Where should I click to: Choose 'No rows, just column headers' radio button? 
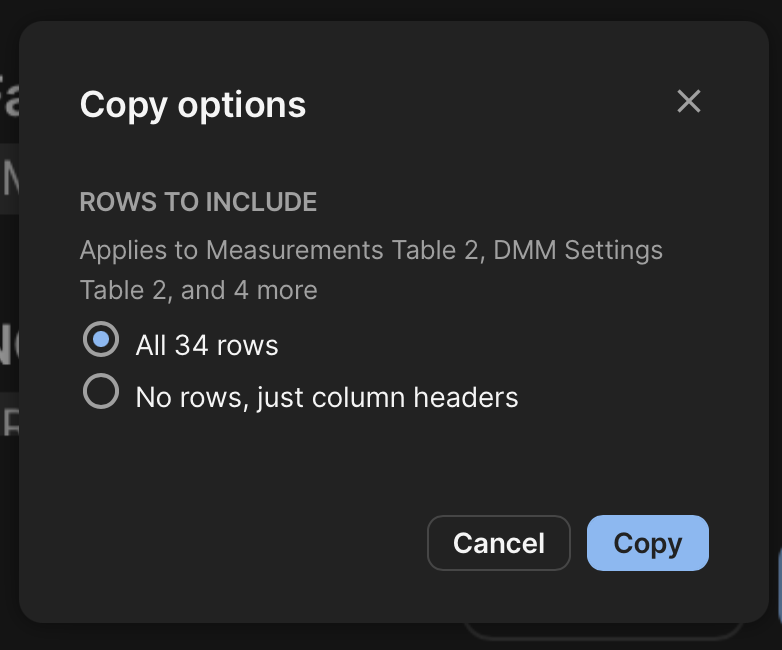click(x=100, y=392)
